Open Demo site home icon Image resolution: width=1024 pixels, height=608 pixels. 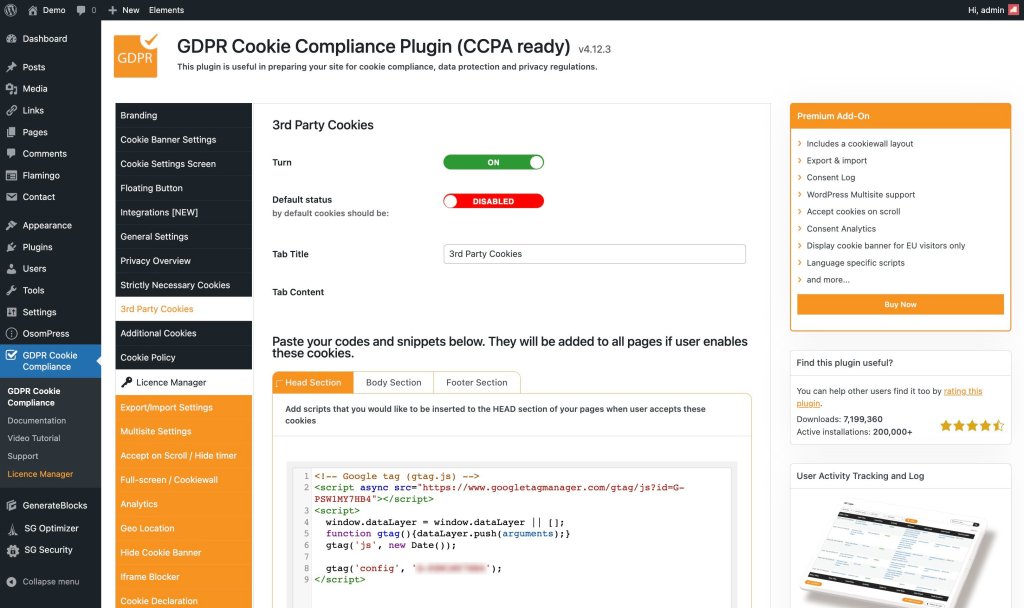(33, 10)
